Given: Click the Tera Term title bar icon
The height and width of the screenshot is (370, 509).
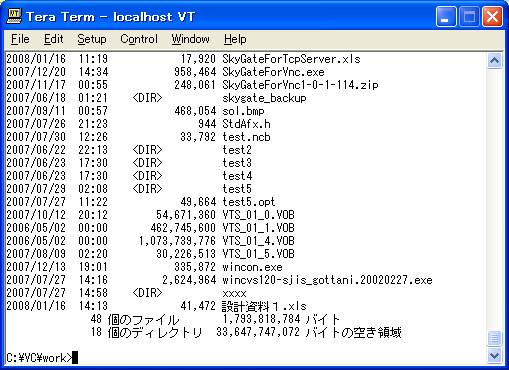Looking at the screenshot, I should coord(14,16).
